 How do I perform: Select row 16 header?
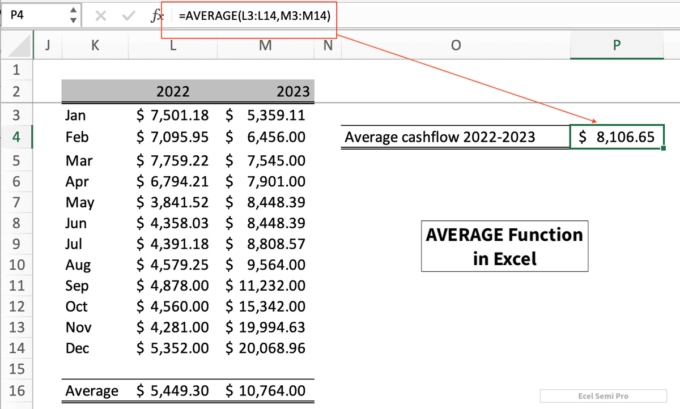[17, 390]
